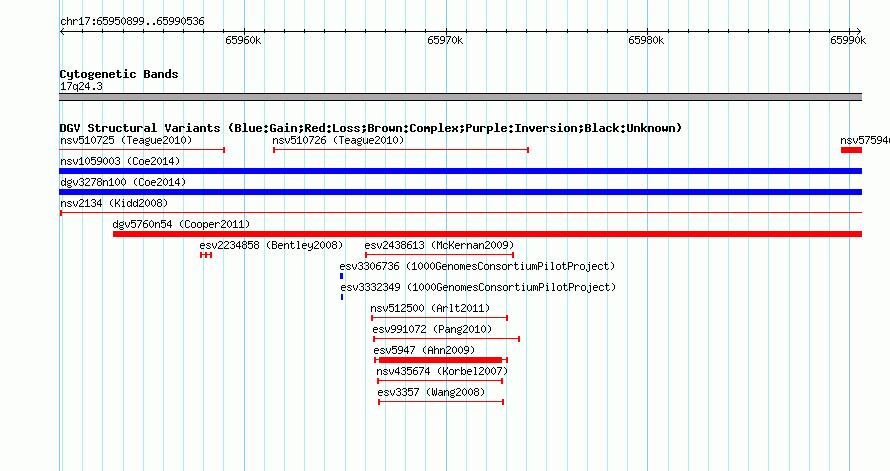Click the left arrowhead of the ruler

(62, 31)
